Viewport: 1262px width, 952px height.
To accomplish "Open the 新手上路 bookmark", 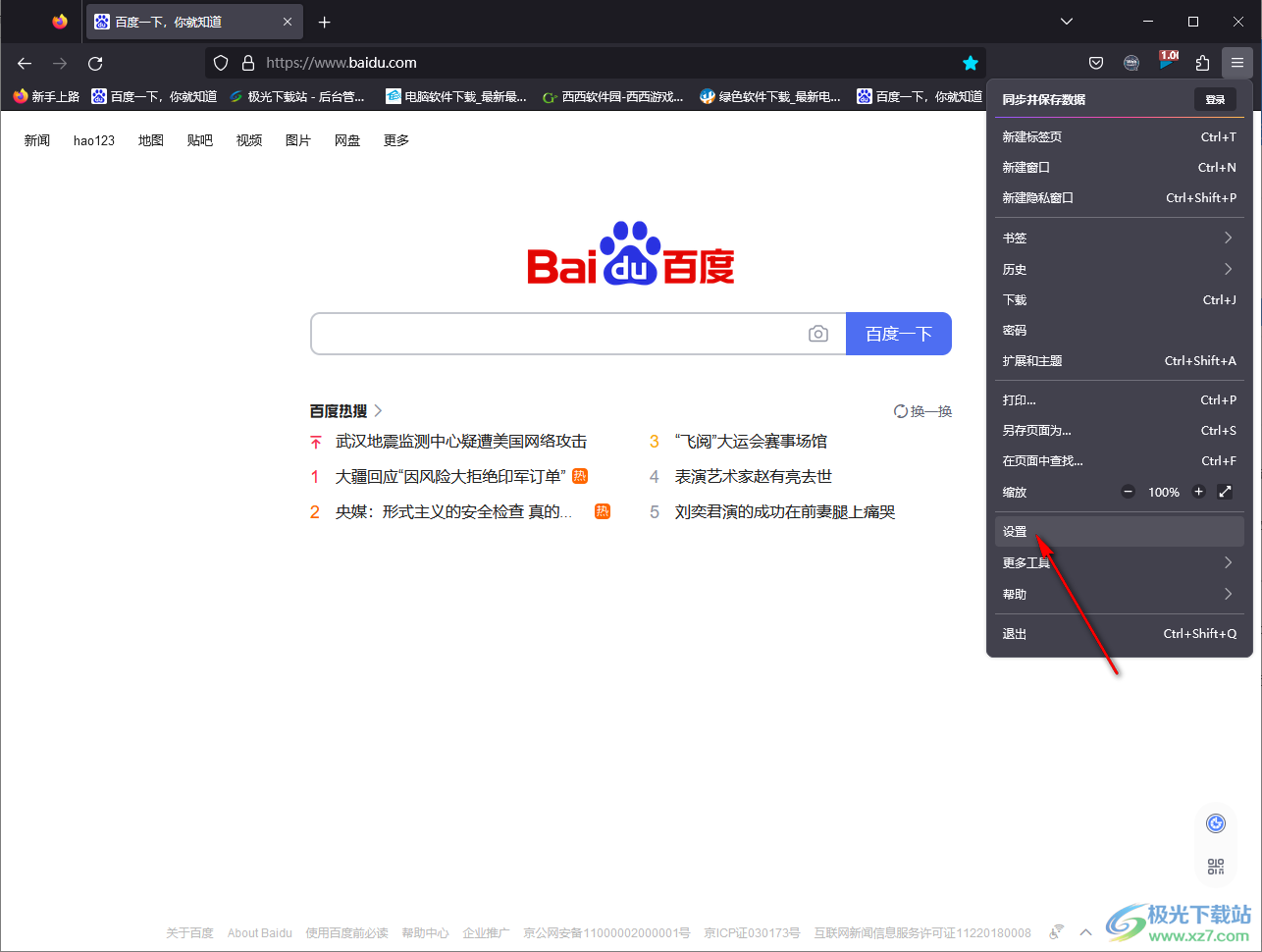I will pyautogui.click(x=46, y=96).
